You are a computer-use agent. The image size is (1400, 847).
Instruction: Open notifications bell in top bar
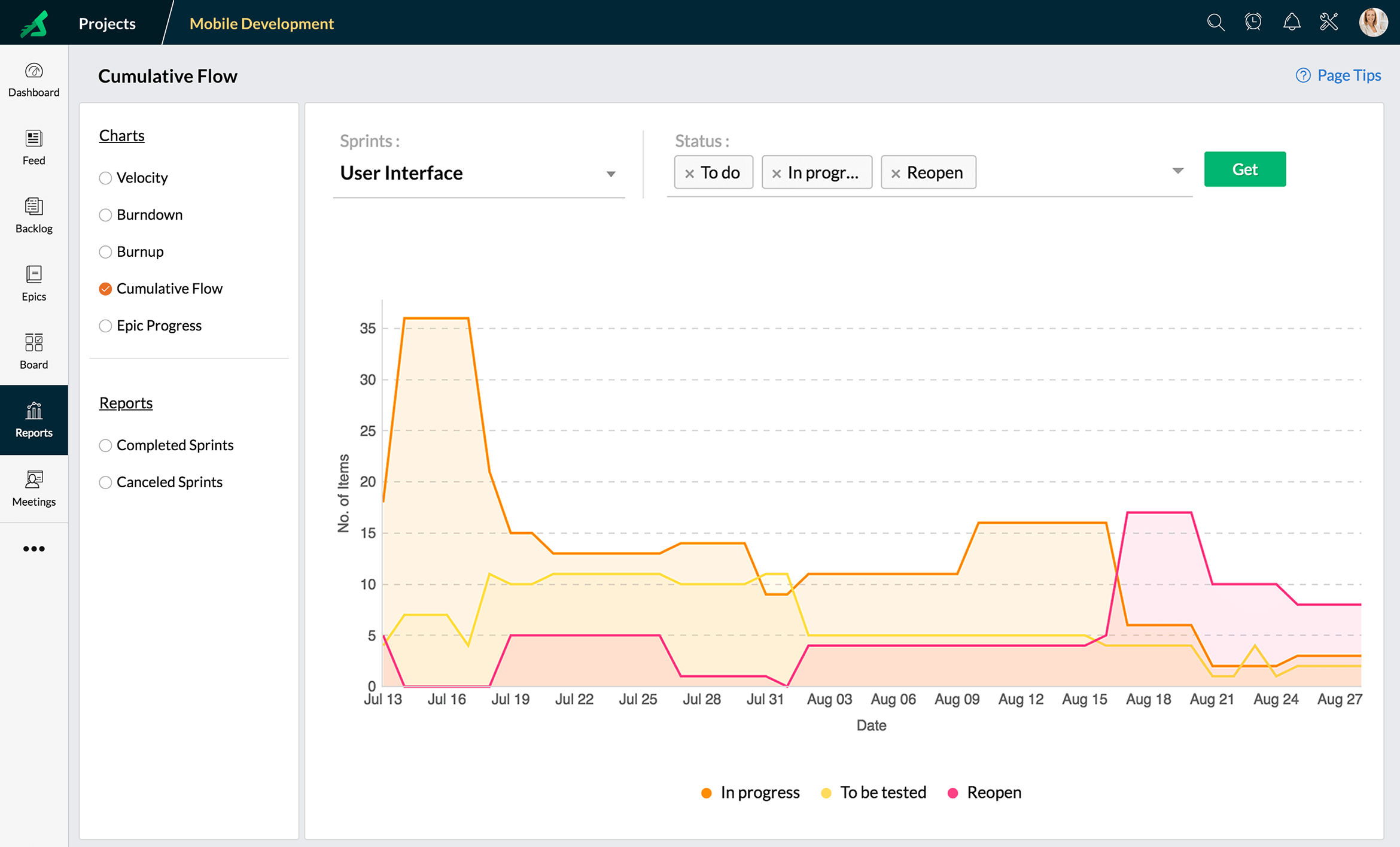tap(1292, 22)
